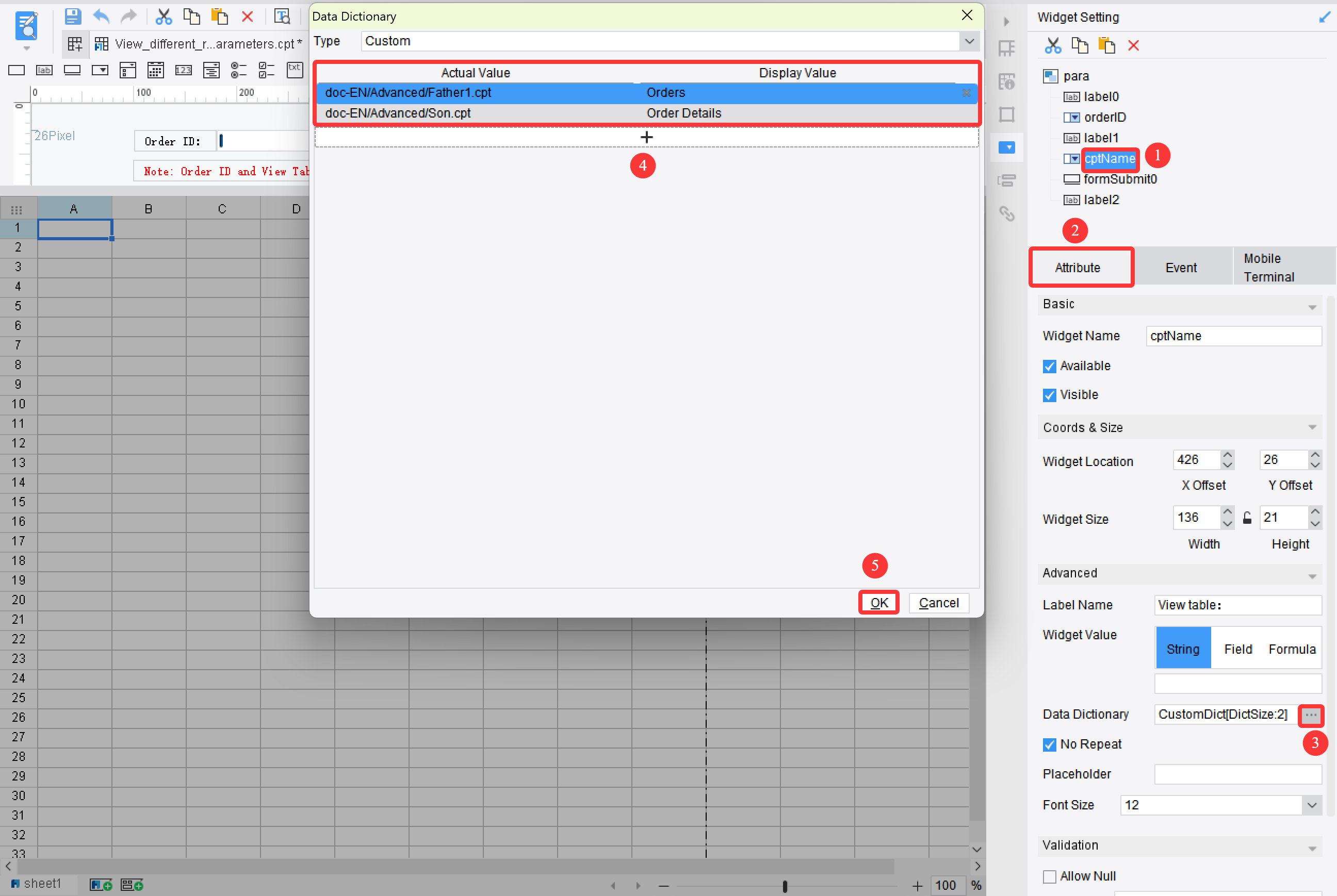Image resolution: width=1337 pixels, height=896 pixels.
Task: Confirm the Data Dictionary with OK
Action: pyautogui.click(x=878, y=602)
